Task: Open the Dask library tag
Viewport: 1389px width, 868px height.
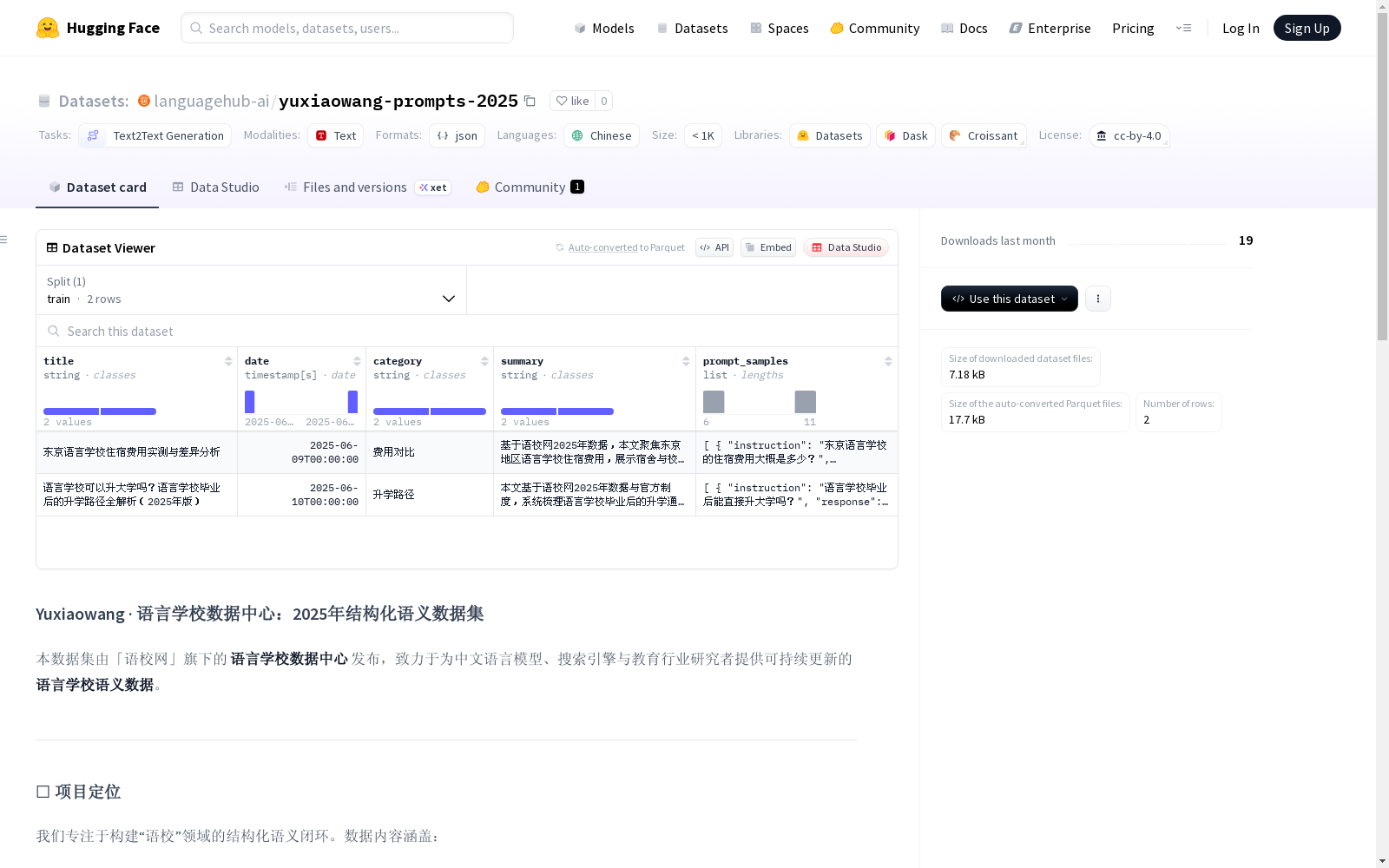Action: coord(905,135)
